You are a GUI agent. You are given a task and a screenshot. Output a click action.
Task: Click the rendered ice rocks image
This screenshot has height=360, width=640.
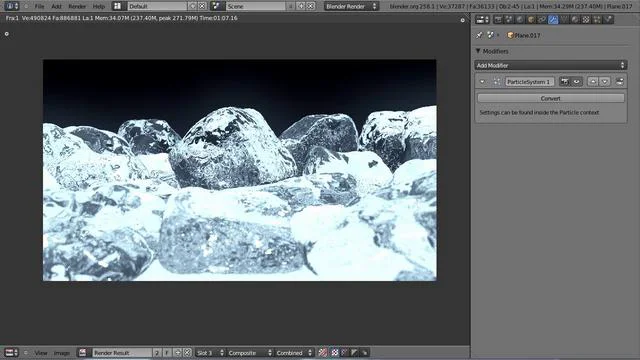coord(240,170)
